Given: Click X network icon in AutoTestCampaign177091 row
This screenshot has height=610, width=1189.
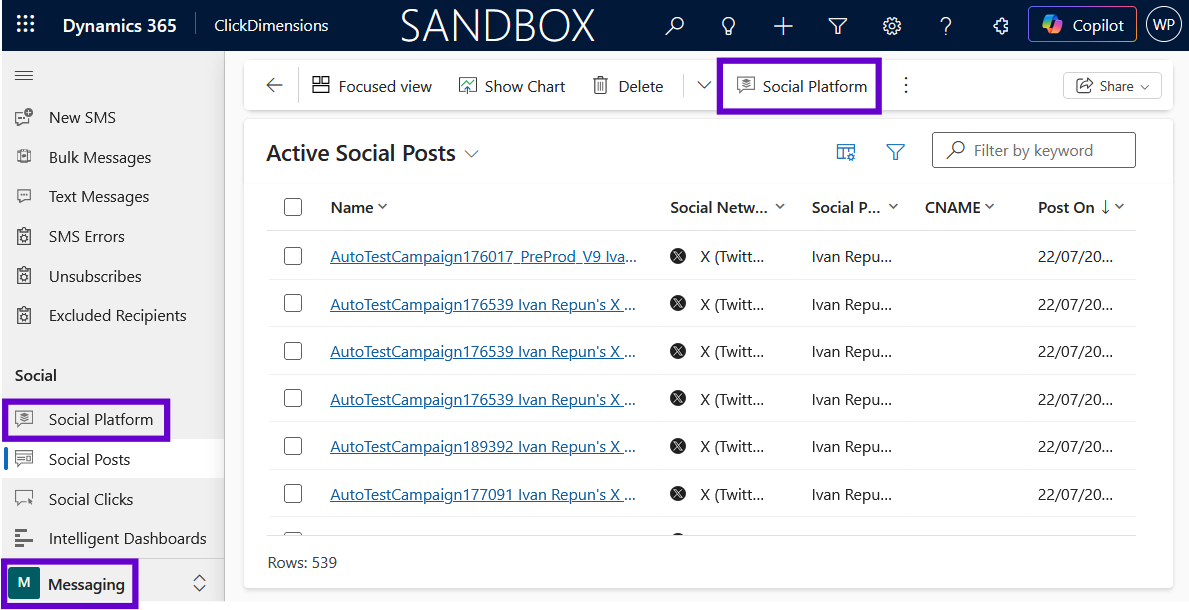Looking at the screenshot, I should [x=678, y=494].
